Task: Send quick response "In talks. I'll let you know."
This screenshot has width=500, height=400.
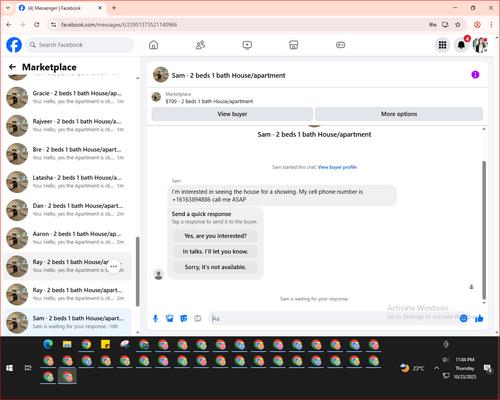Action: click(215, 251)
